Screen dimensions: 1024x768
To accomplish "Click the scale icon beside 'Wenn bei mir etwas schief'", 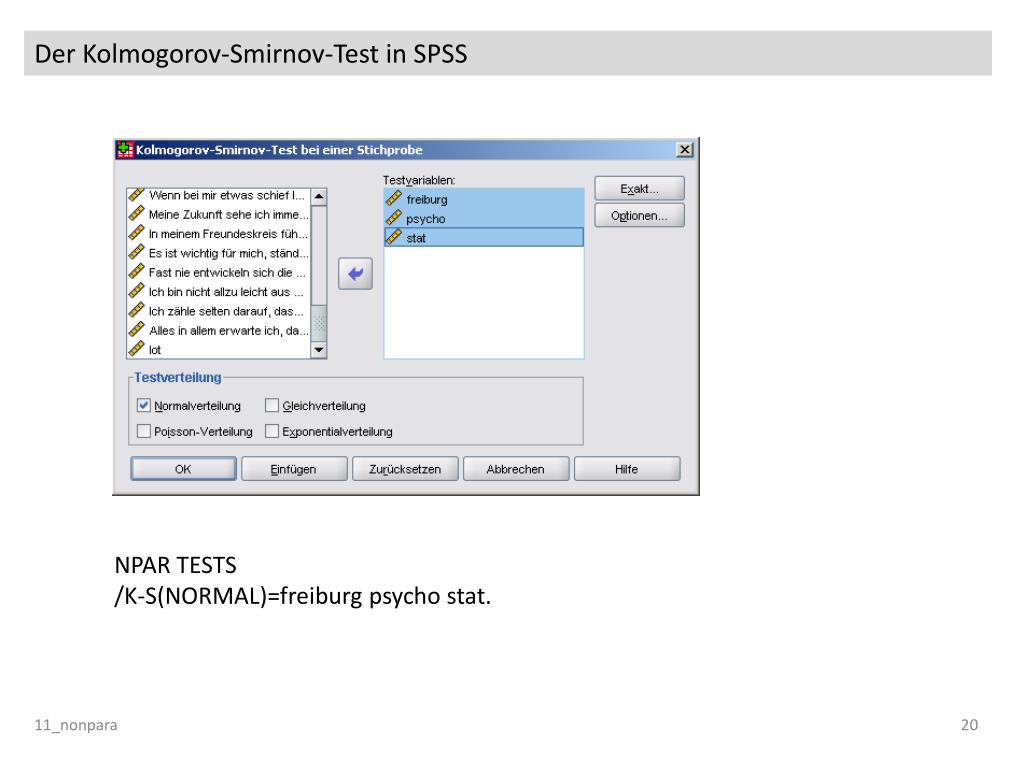I will (136, 195).
